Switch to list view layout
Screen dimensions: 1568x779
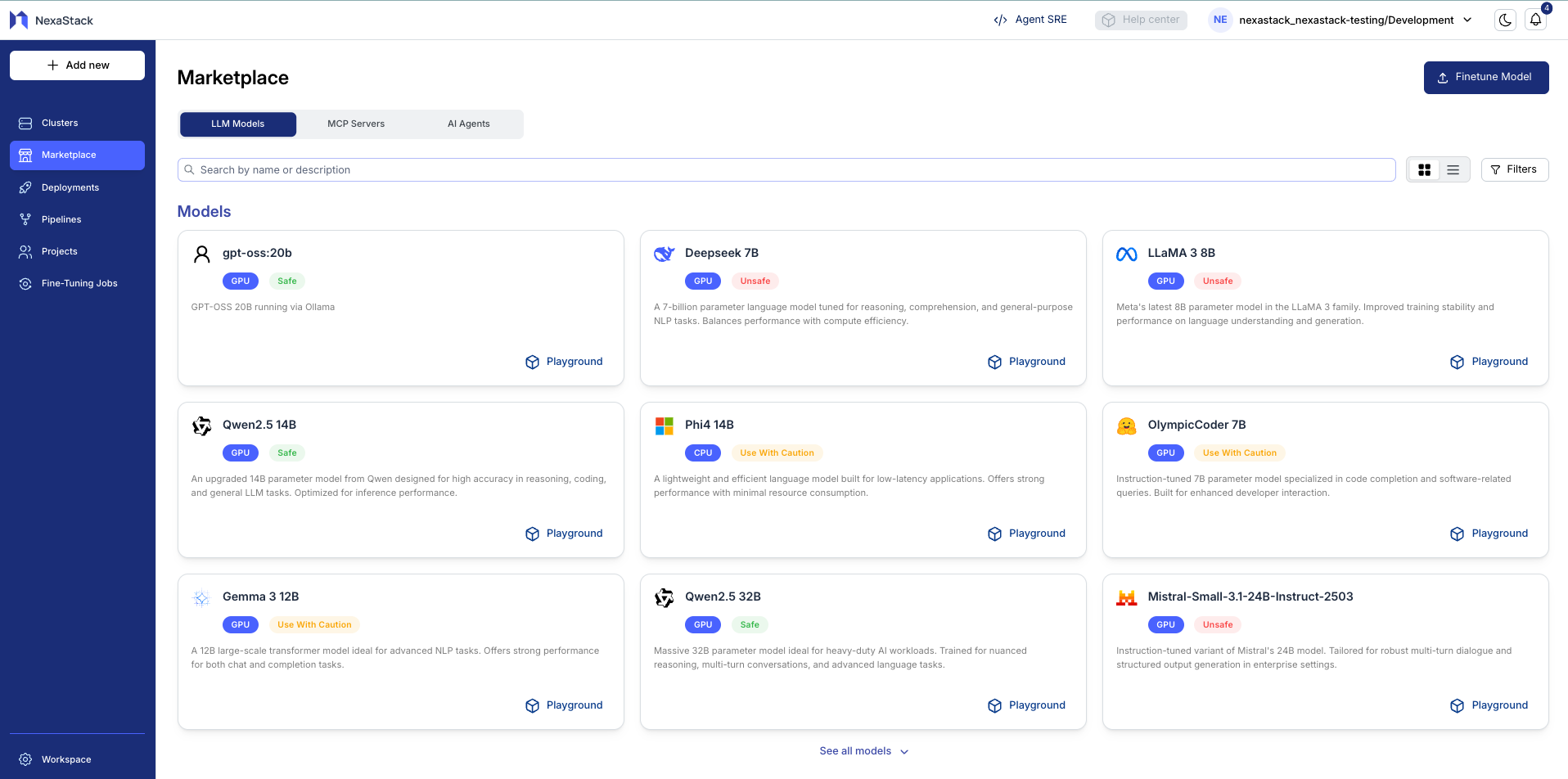tap(1453, 170)
